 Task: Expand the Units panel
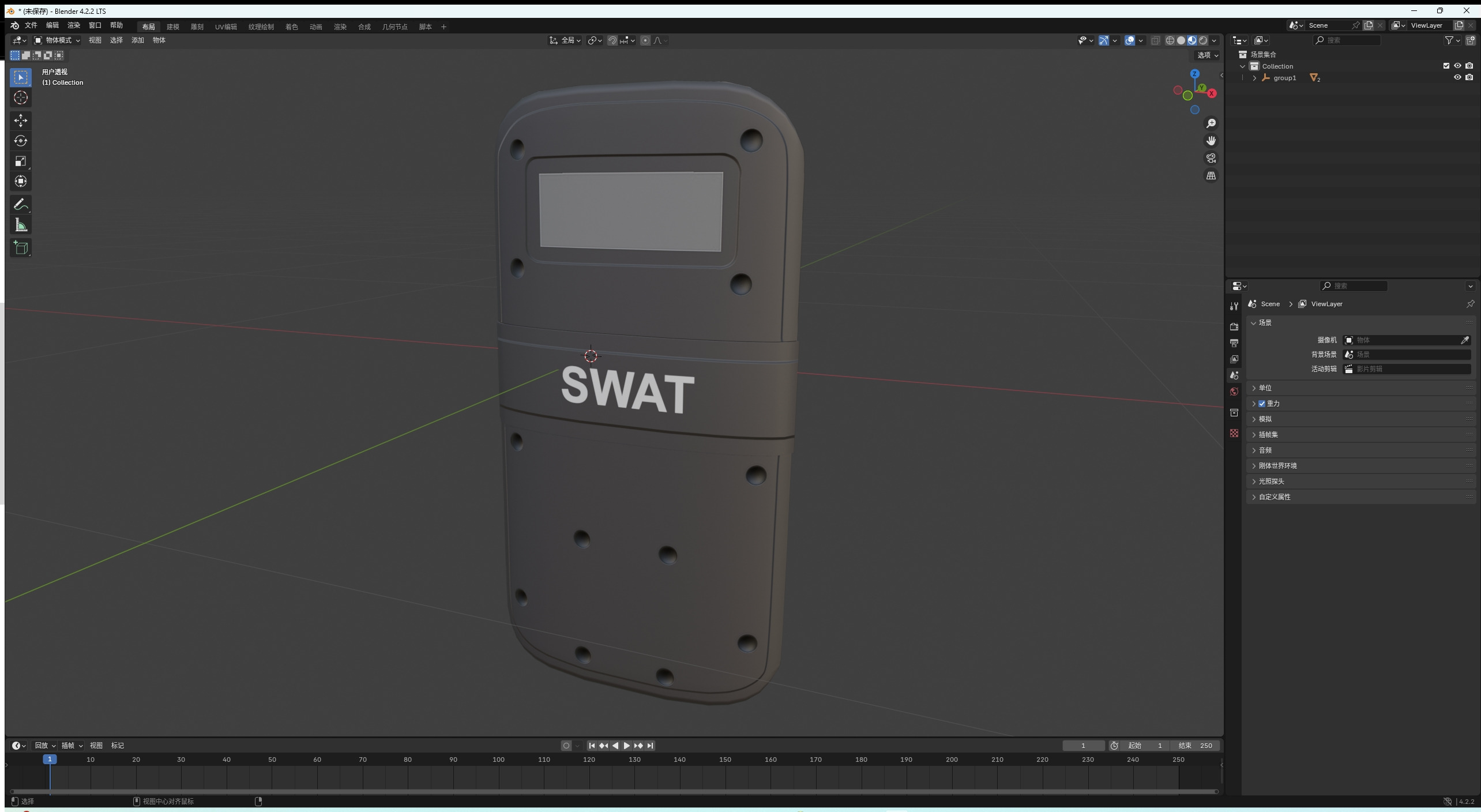point(1265,388)
